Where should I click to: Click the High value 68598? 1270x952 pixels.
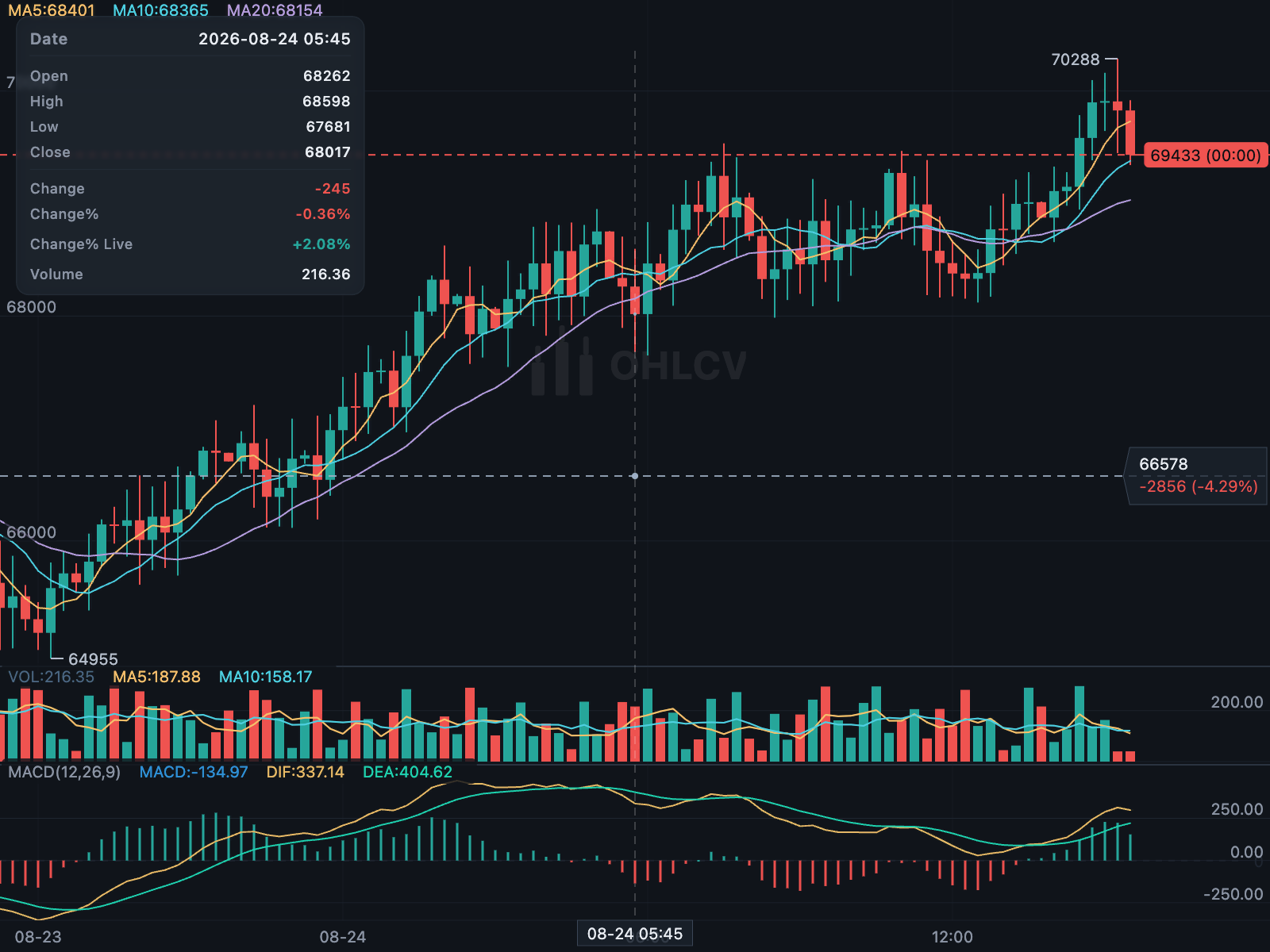click(x=326, y=102)
